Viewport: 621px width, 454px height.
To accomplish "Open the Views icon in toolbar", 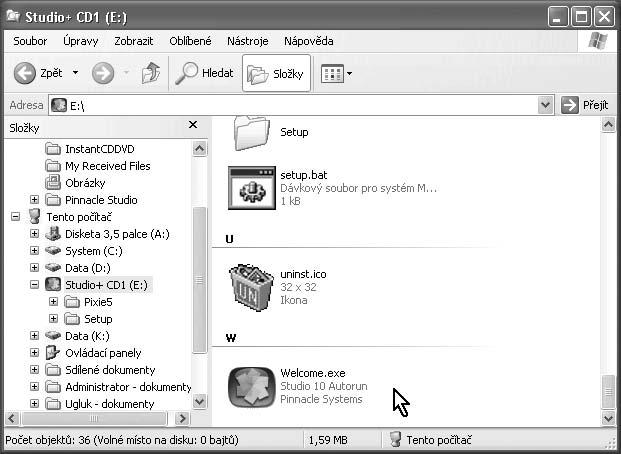I will pos(332,74).
